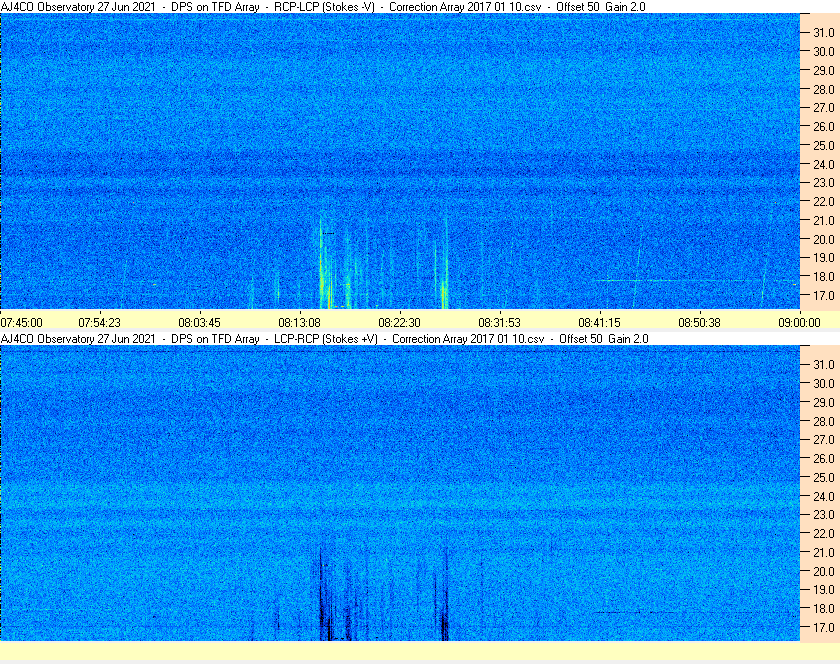Screen dimensions: 840x664
Task: Click the 07:45:00 time axis label
Action: [x=21, y=323]
